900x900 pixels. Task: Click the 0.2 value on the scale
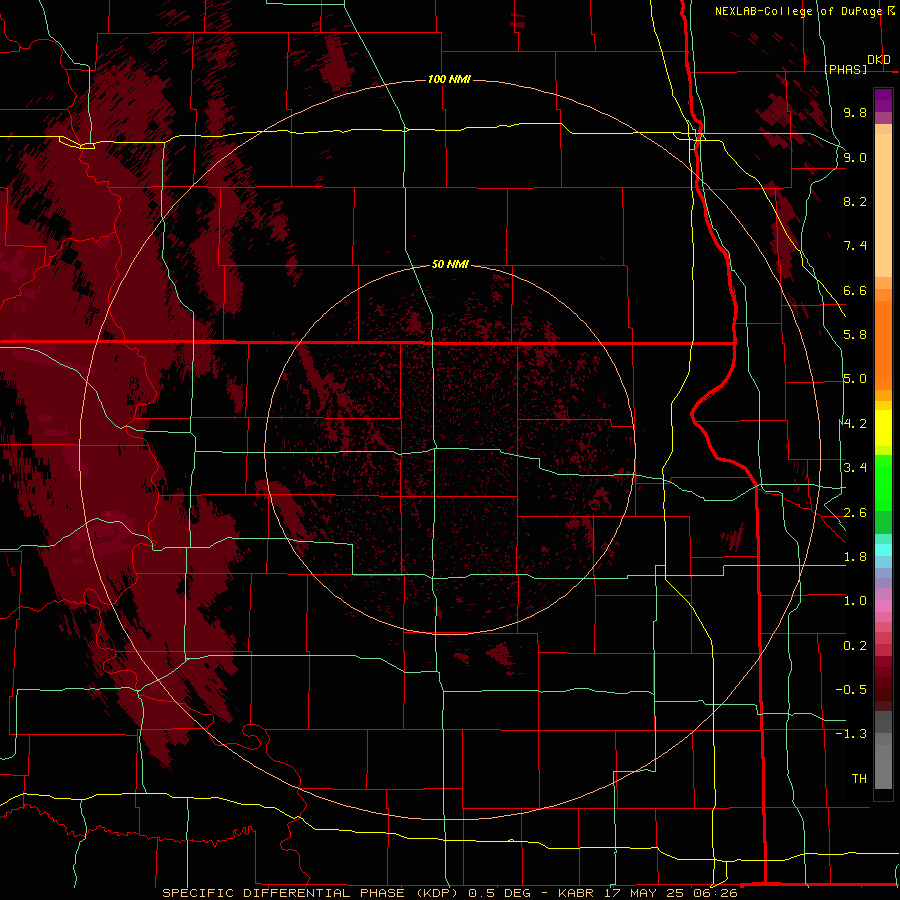point(855,646)
